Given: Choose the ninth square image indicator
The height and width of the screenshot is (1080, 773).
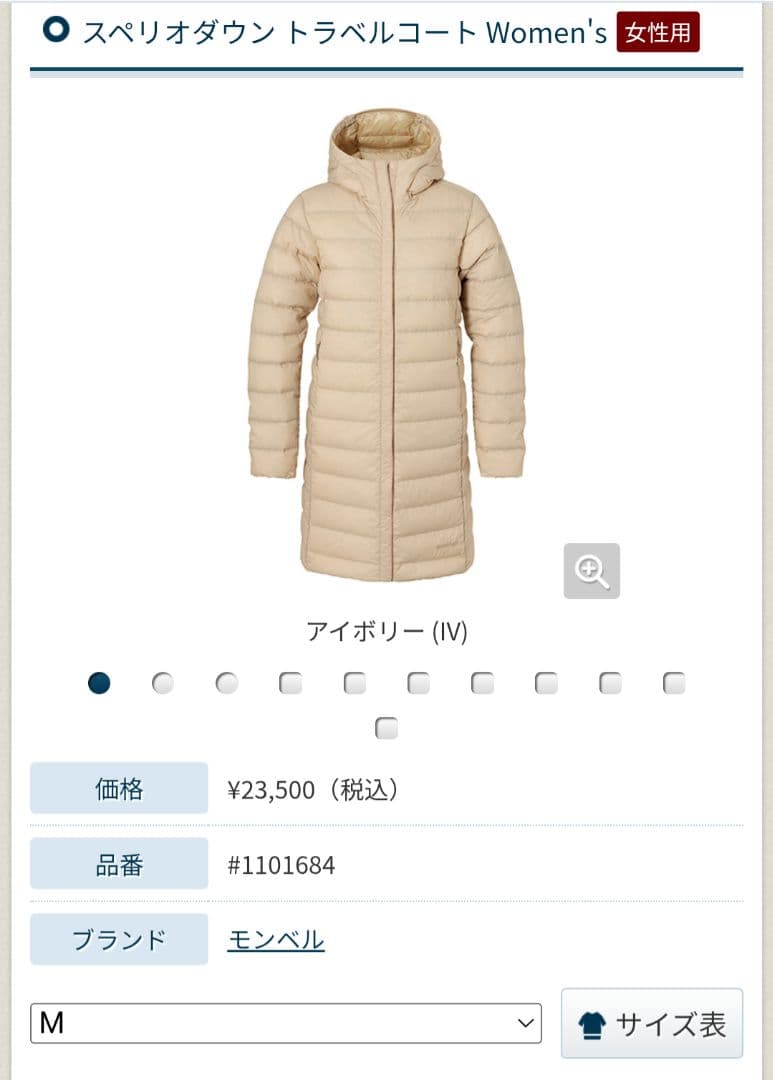Looking at the screenshot, I should click(x=610, y=683).
